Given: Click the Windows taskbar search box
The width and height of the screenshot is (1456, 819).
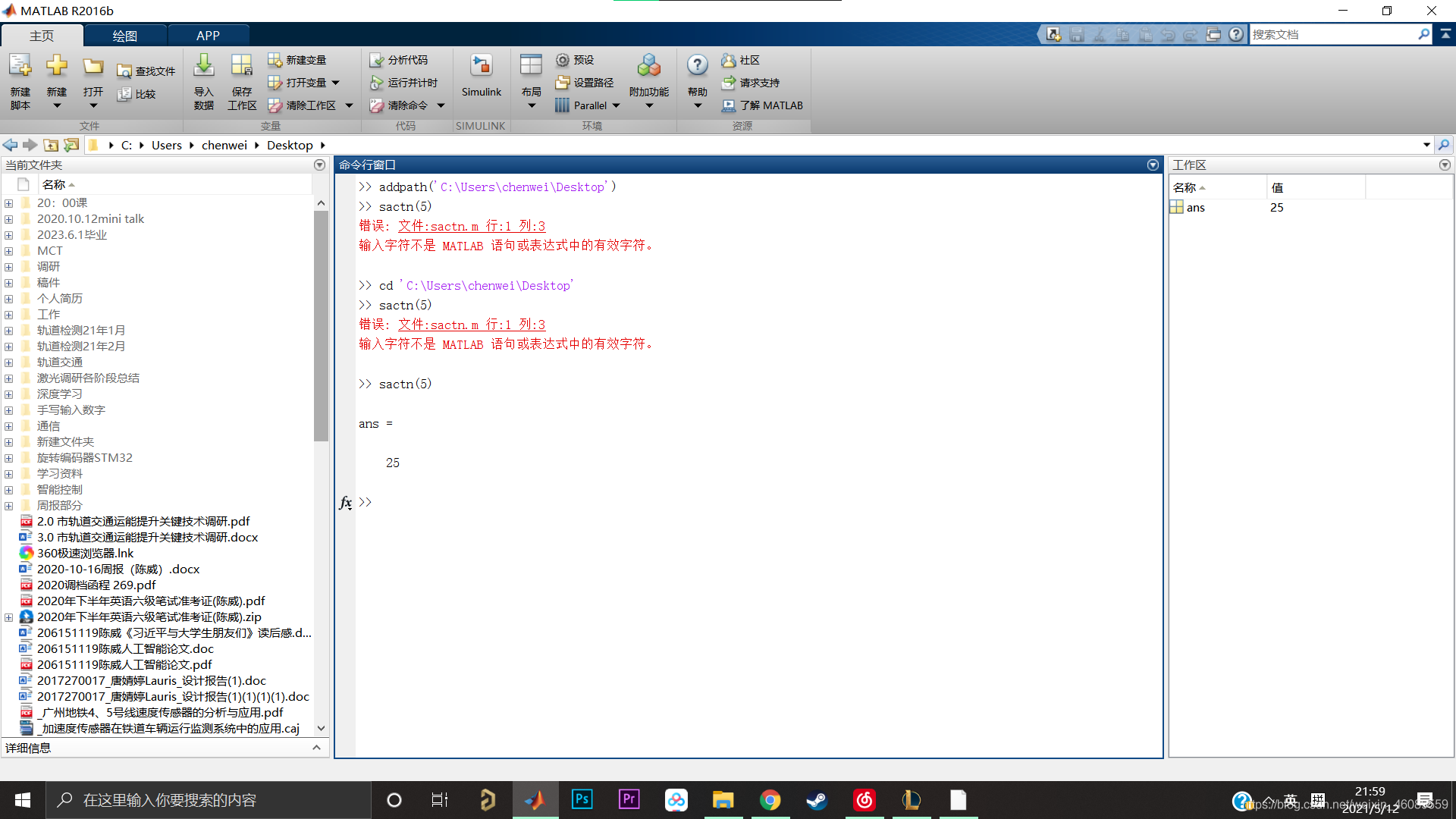Looking at the screenshot, I should (x=209, y=800).
